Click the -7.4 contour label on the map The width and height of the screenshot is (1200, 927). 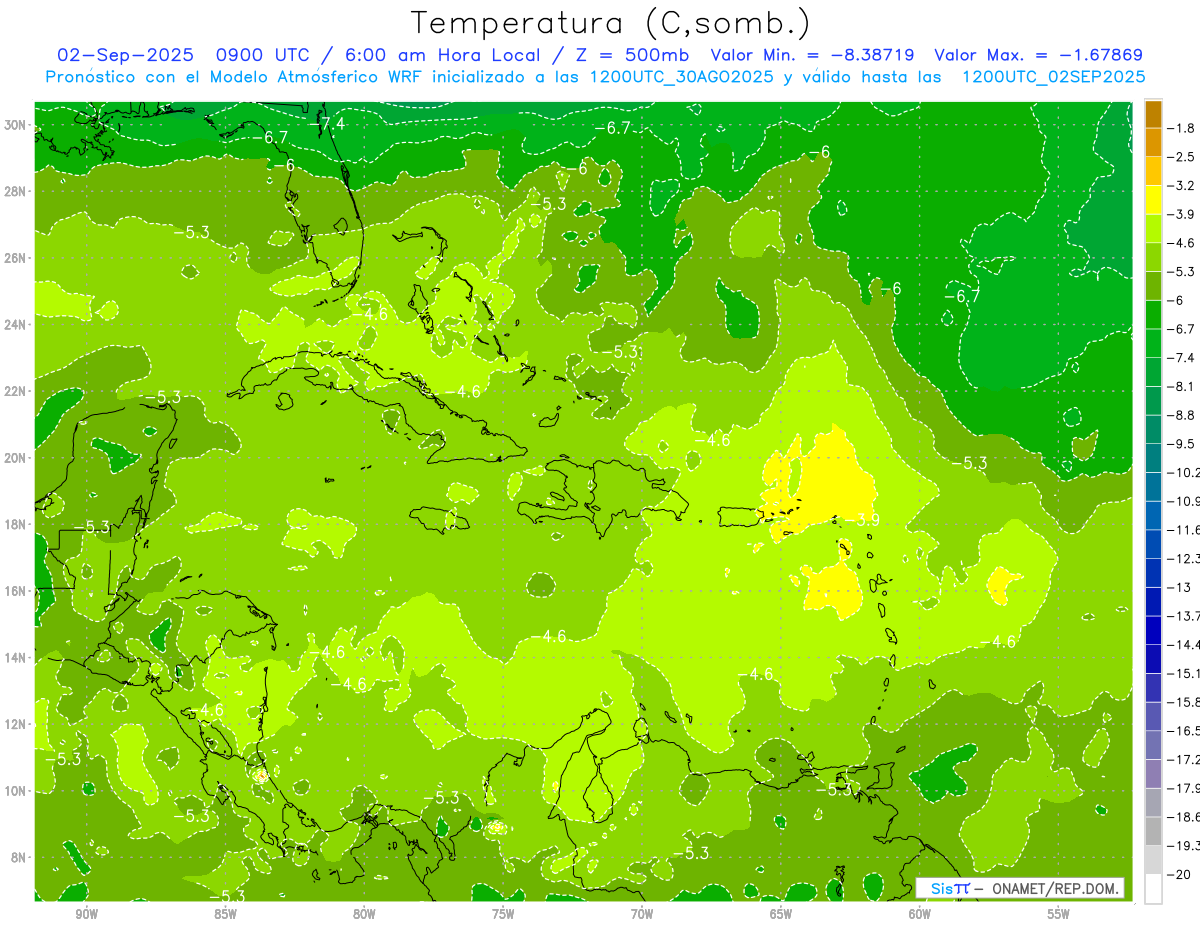click(326, 123)
